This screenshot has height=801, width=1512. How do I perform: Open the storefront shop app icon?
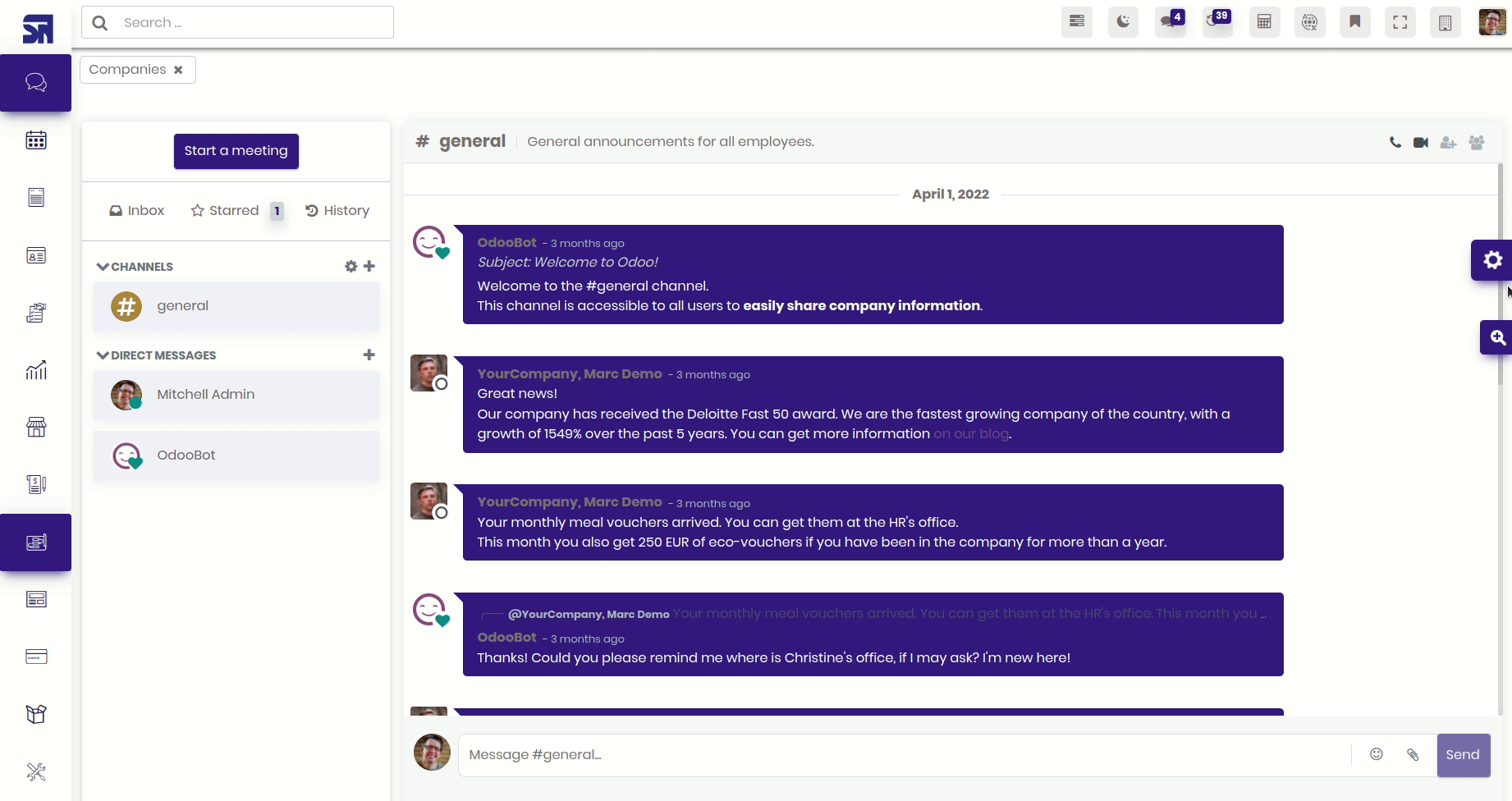(36, 427)
